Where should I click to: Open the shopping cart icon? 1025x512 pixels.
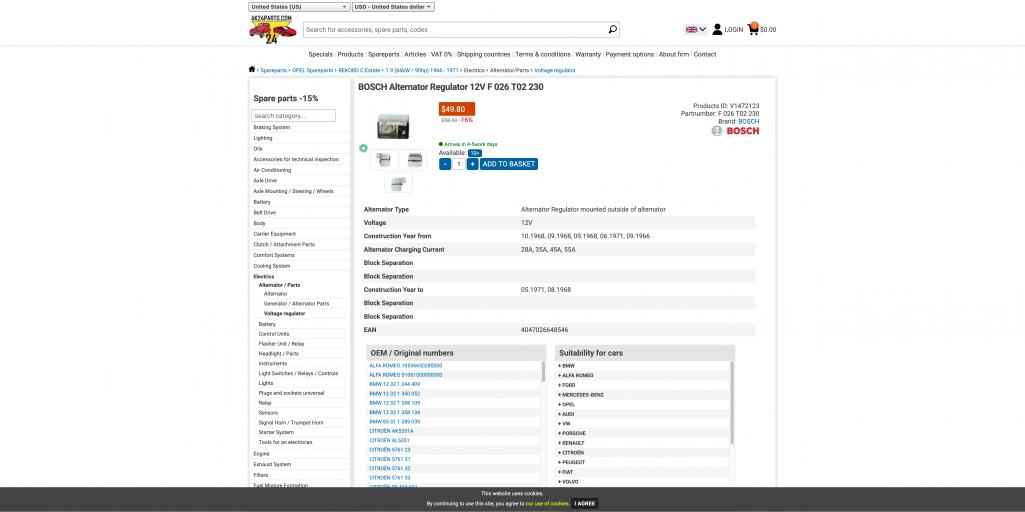click(753, 29)
